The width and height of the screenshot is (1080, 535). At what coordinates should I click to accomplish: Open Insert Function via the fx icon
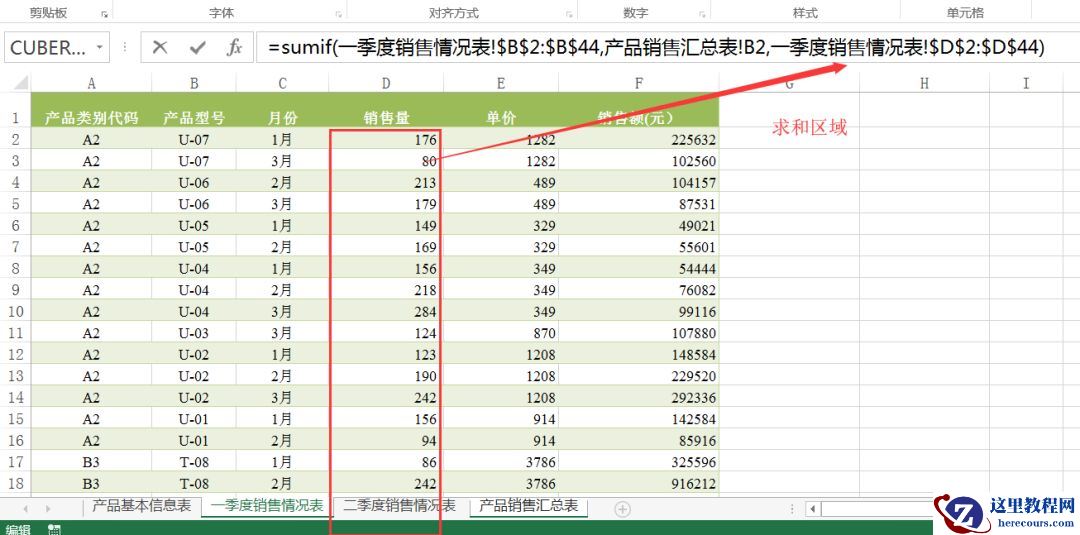click(234, 48)
